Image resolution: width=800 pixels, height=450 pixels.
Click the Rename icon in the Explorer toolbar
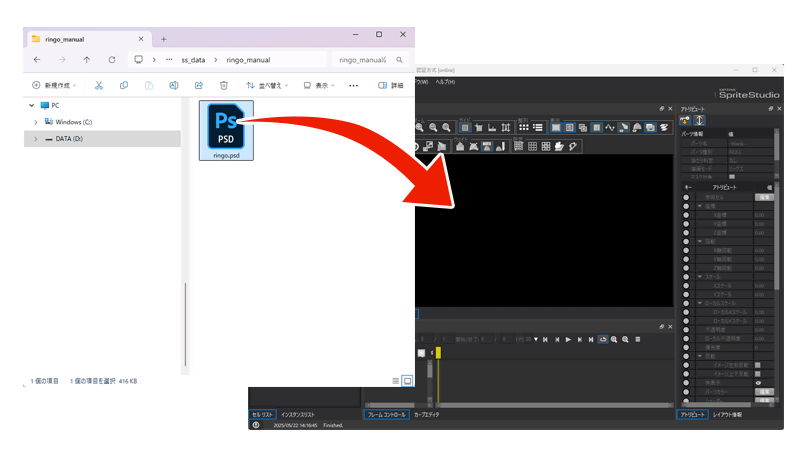pos(174,85)
